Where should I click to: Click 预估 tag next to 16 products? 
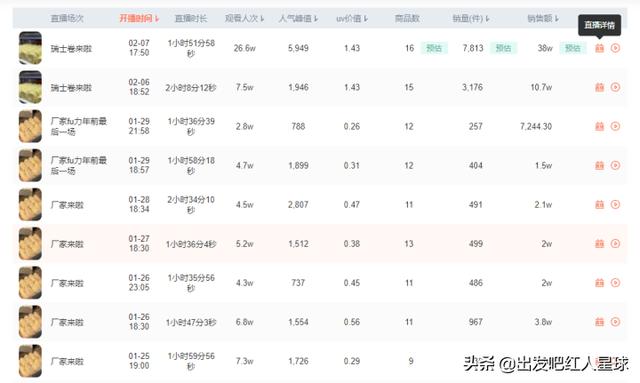point(434,48)
